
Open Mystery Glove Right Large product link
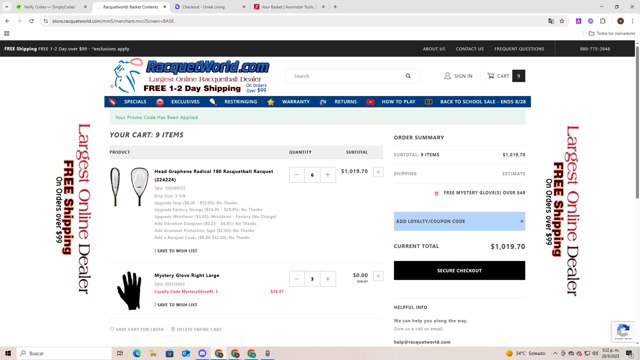click(x=187, y=276)
